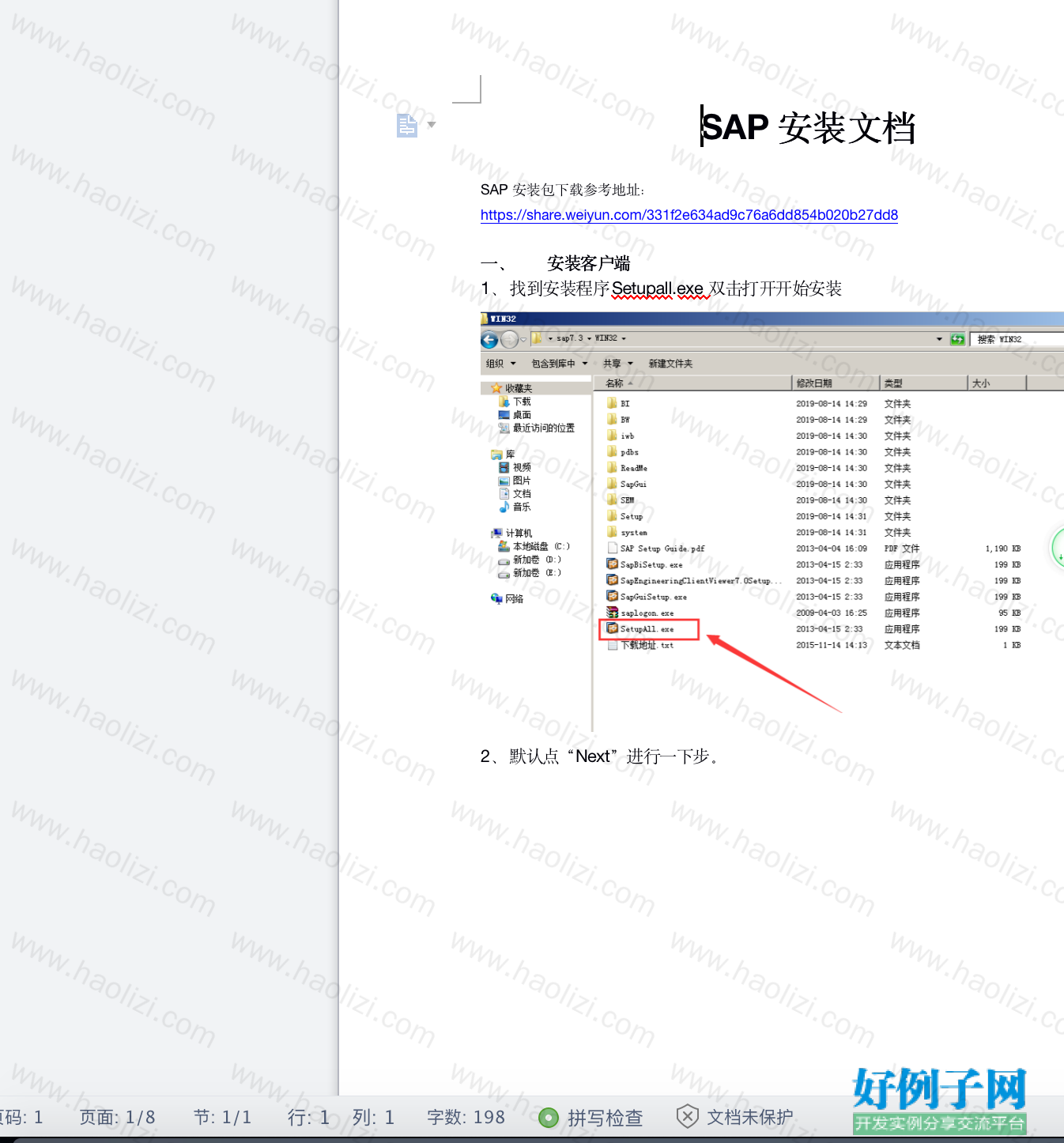Click the shield icon for document protection
Screen dimensions: 1064x1143
click(x=687, y=1116)
